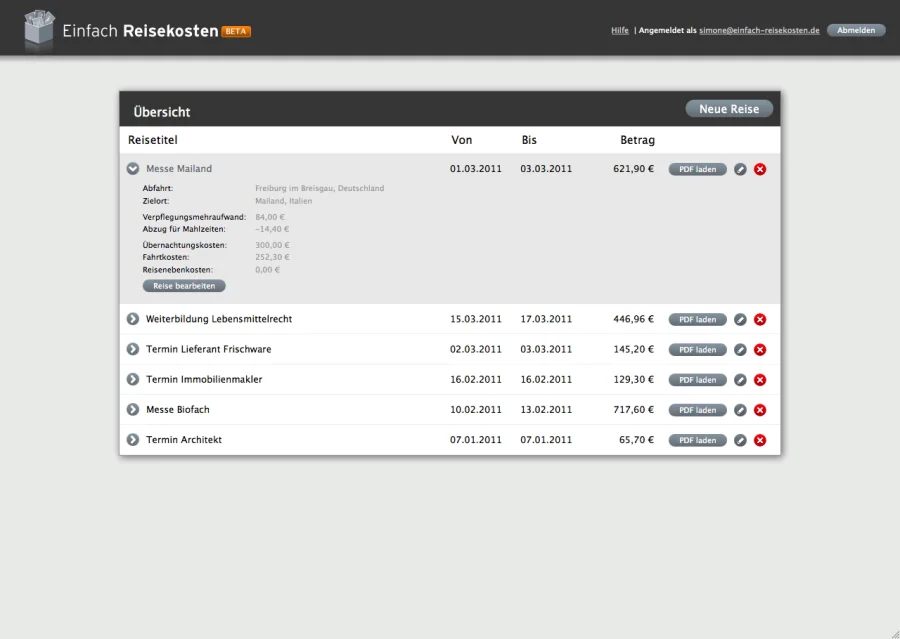Delete the Messe Mailand trip
The height and width of the screenshot is (639, 900).
(760, 169)
